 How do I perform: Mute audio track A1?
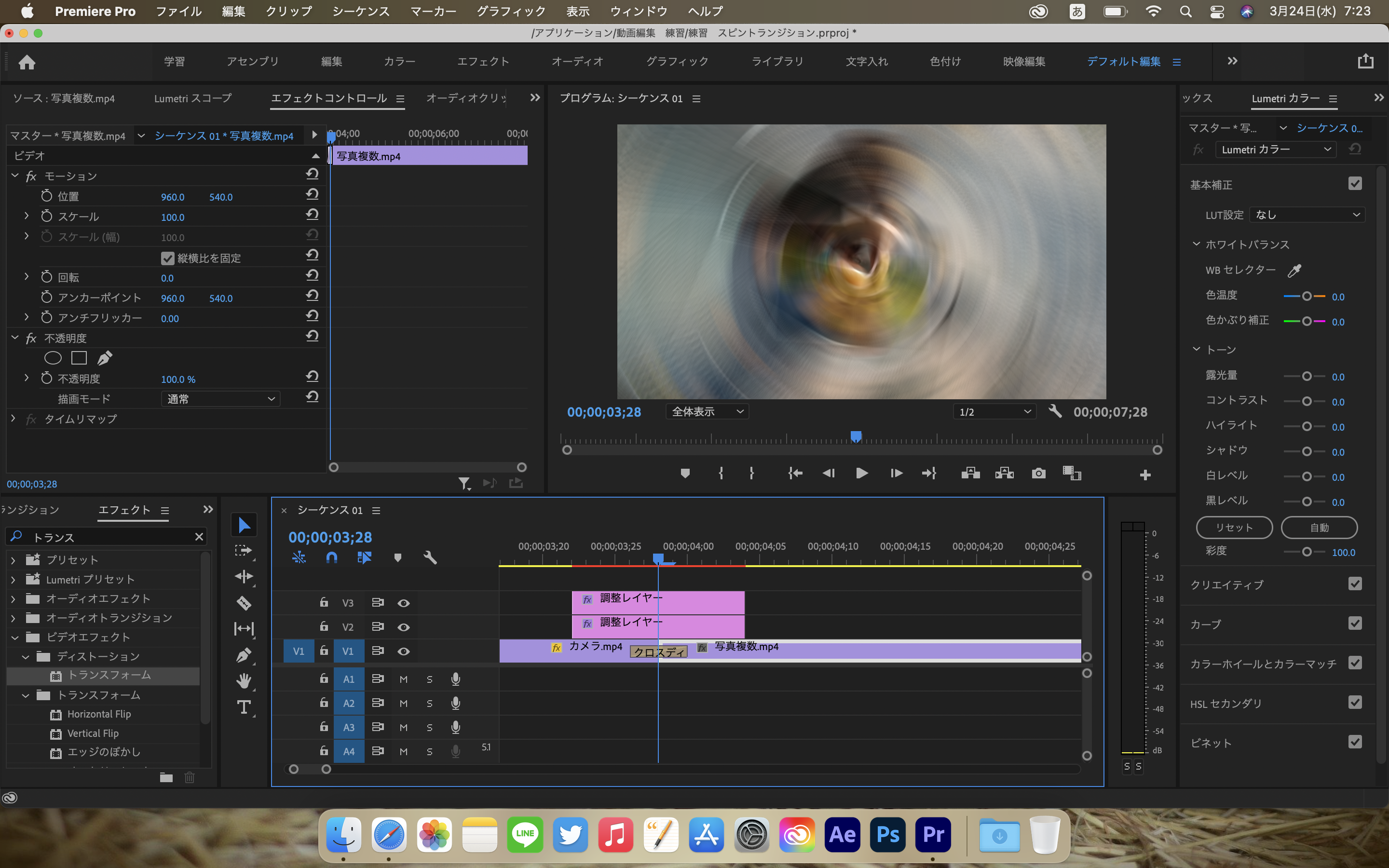click(x=404, y=679)
